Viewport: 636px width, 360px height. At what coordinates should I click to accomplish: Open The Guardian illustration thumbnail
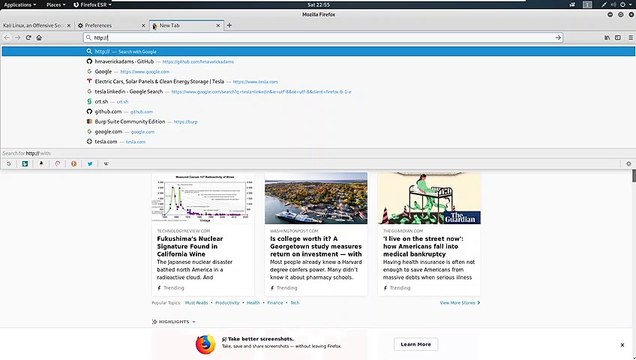429,198
